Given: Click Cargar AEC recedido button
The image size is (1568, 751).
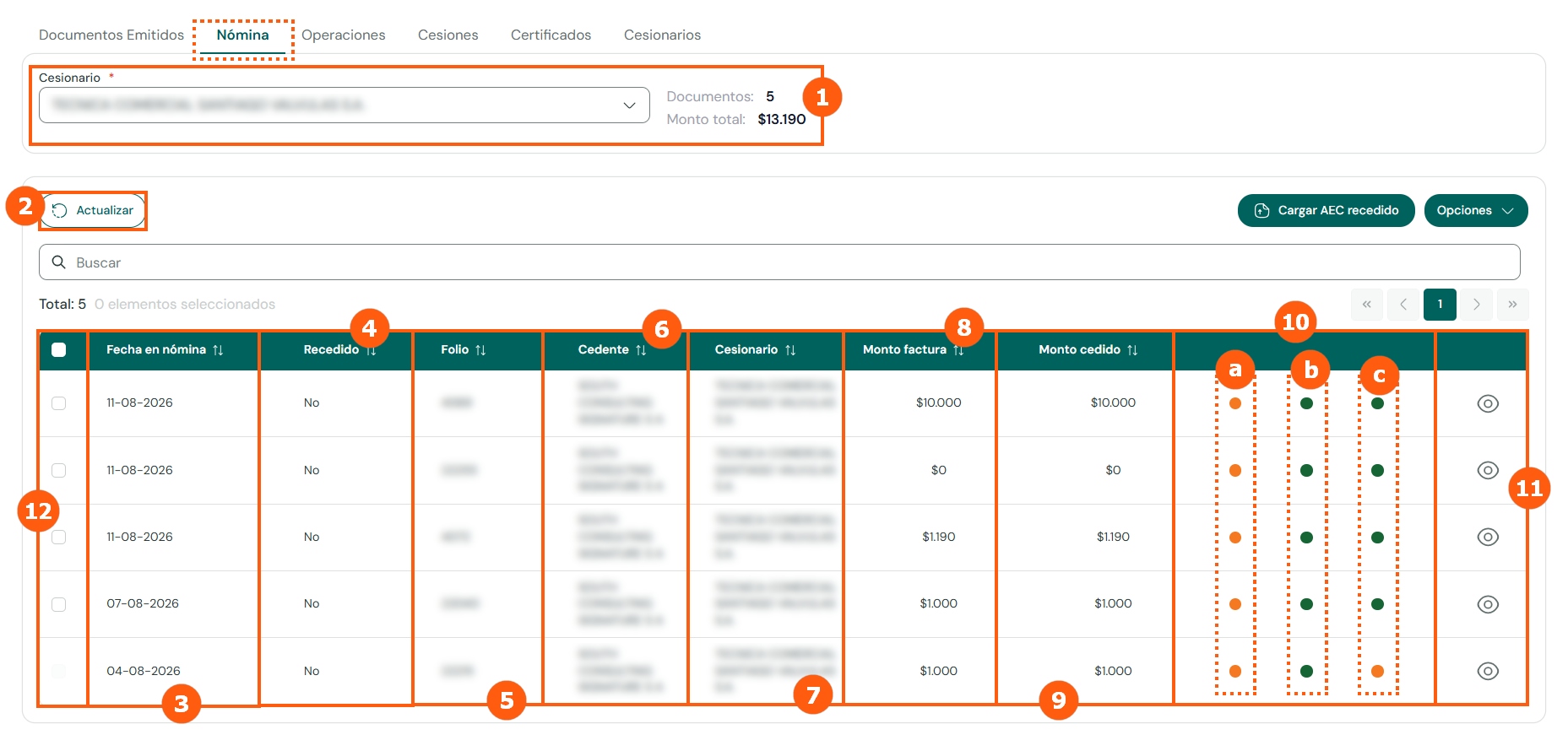Looking at the screenshot, I should pos(1326,211).
